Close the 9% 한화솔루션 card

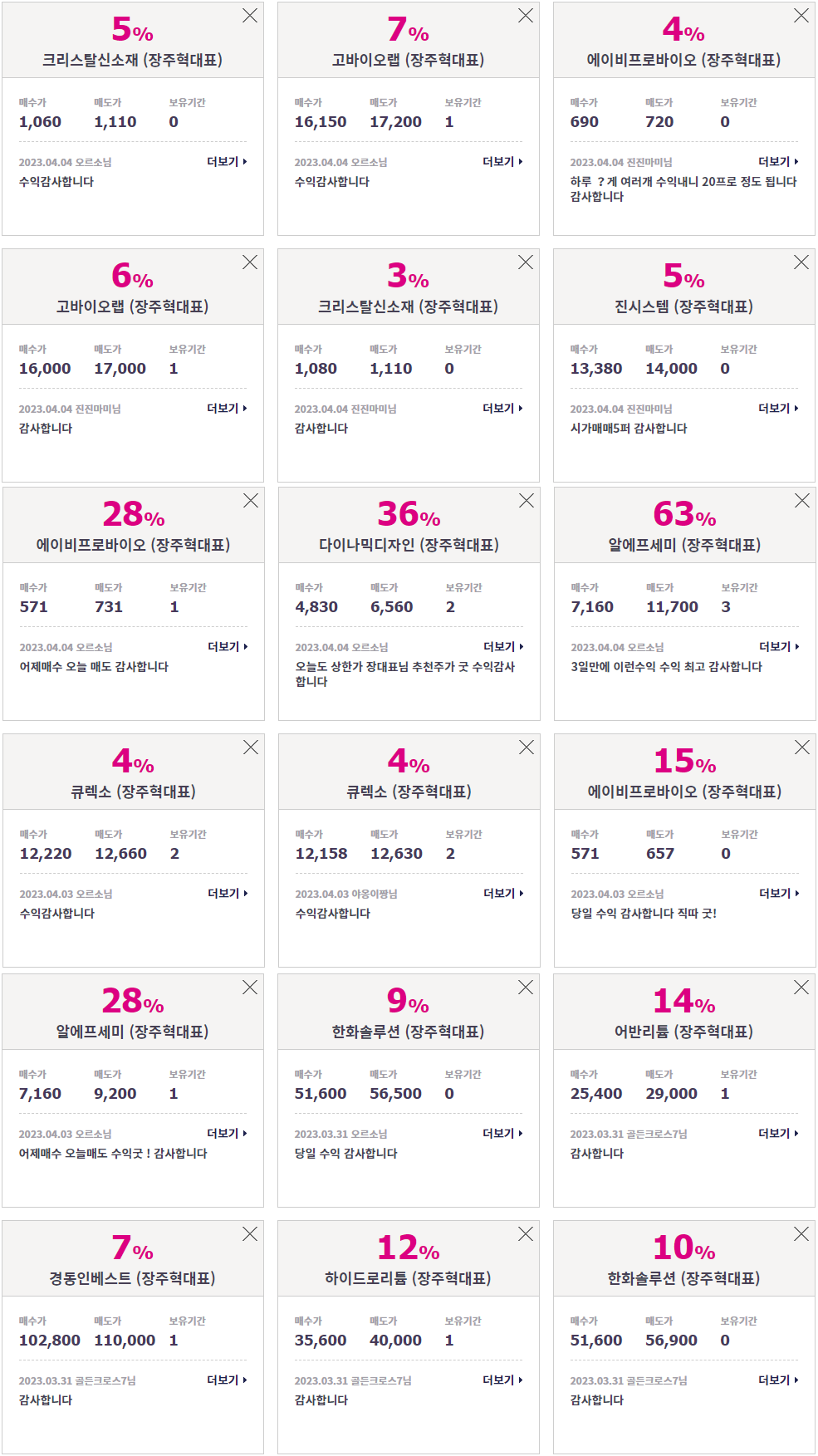[526, 988]
